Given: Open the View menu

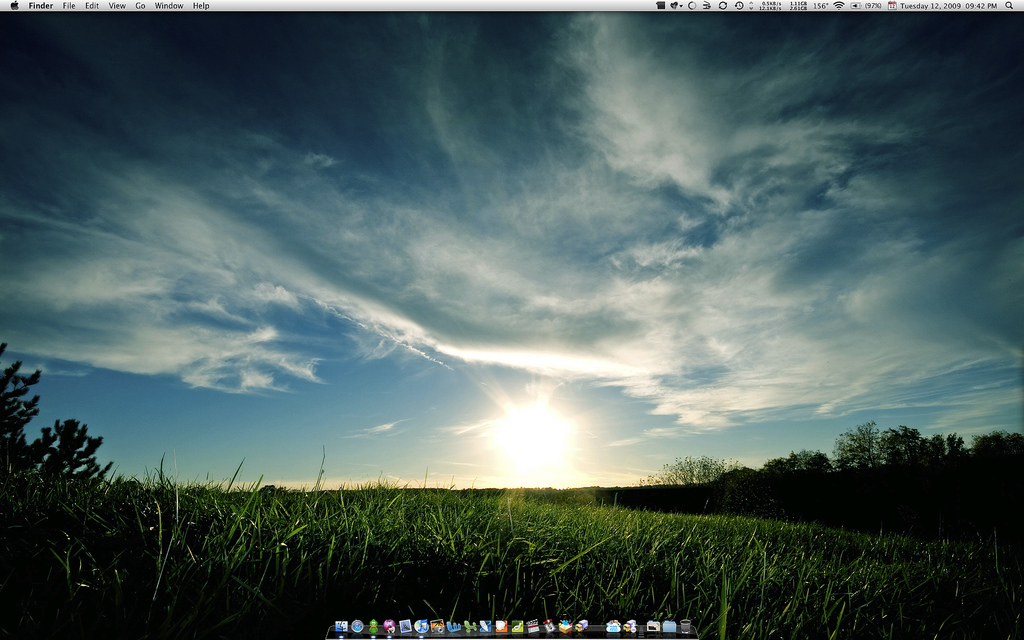Looking at the screenshot, I should (117, 5).
